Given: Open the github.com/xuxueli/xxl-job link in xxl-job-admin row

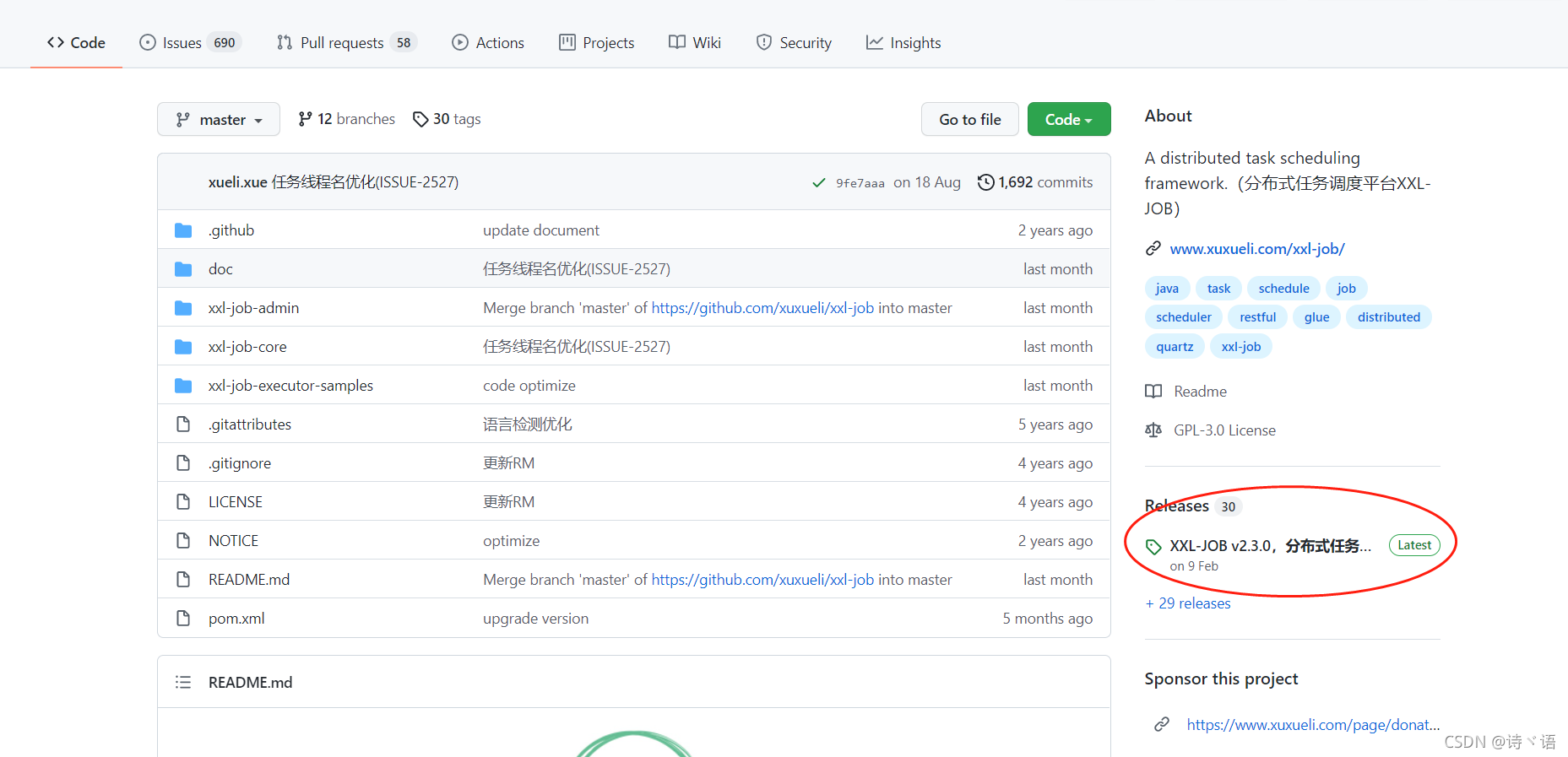Looking at the screenshot, I should 762,308.
